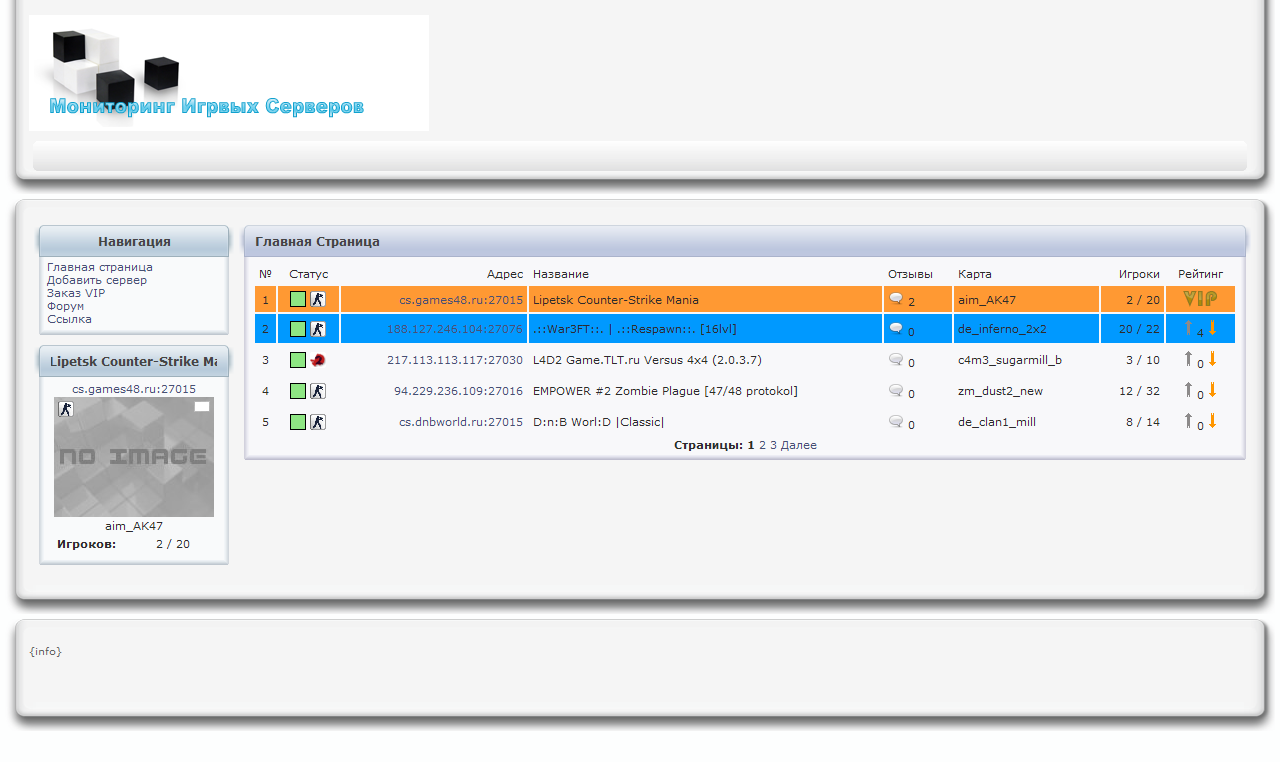Click reviews speech bubble for Lipetsk server

click(x=896, y=299)
